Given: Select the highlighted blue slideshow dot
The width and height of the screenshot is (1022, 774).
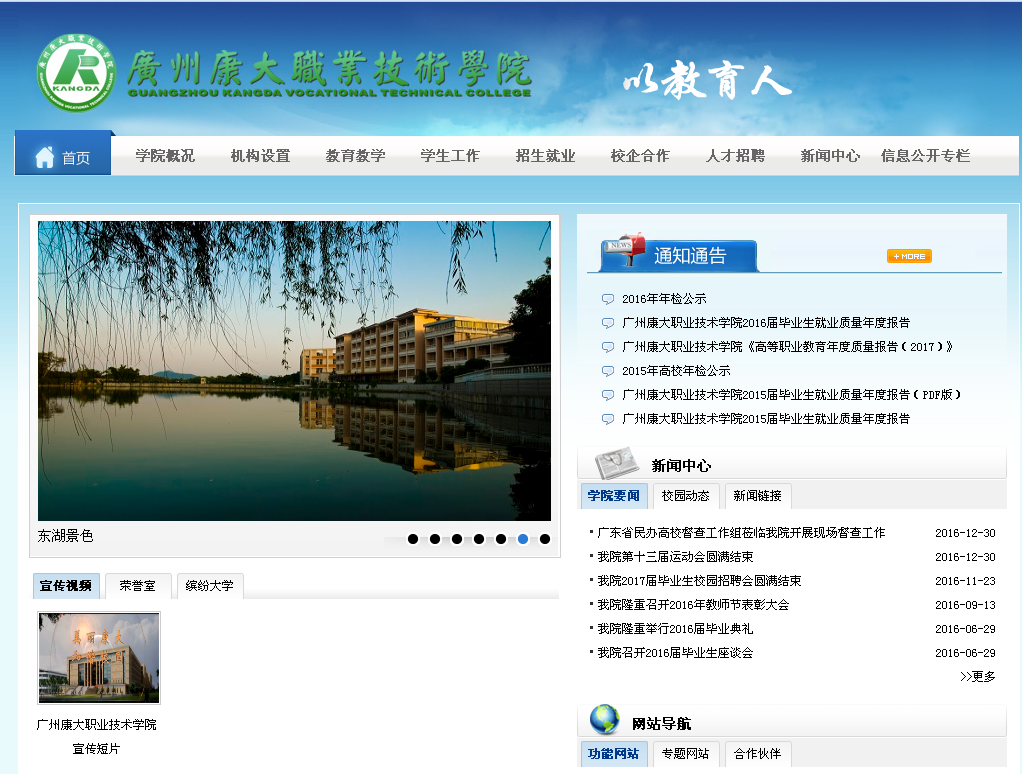Looking at the screenshot, I should click(x=523, y=539).
